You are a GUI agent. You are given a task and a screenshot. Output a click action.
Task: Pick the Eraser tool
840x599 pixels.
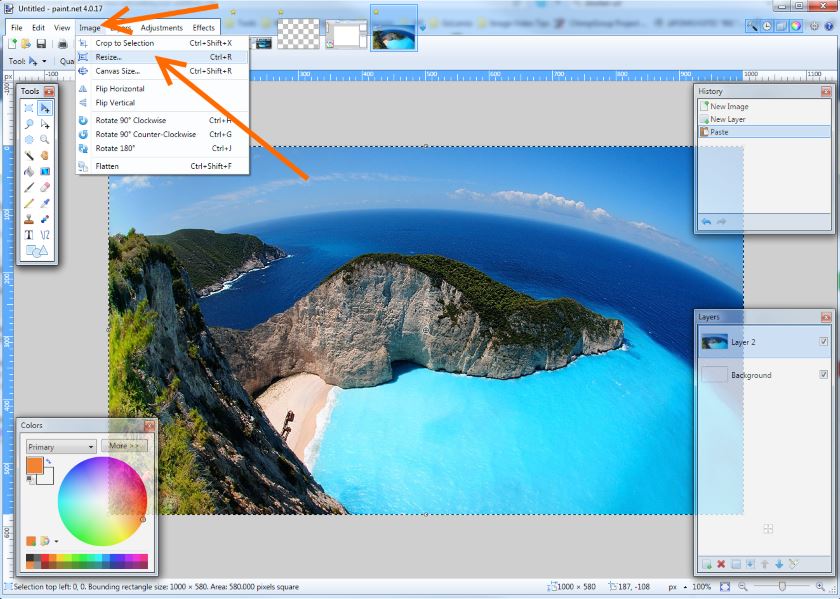click(x=45, y=186)
